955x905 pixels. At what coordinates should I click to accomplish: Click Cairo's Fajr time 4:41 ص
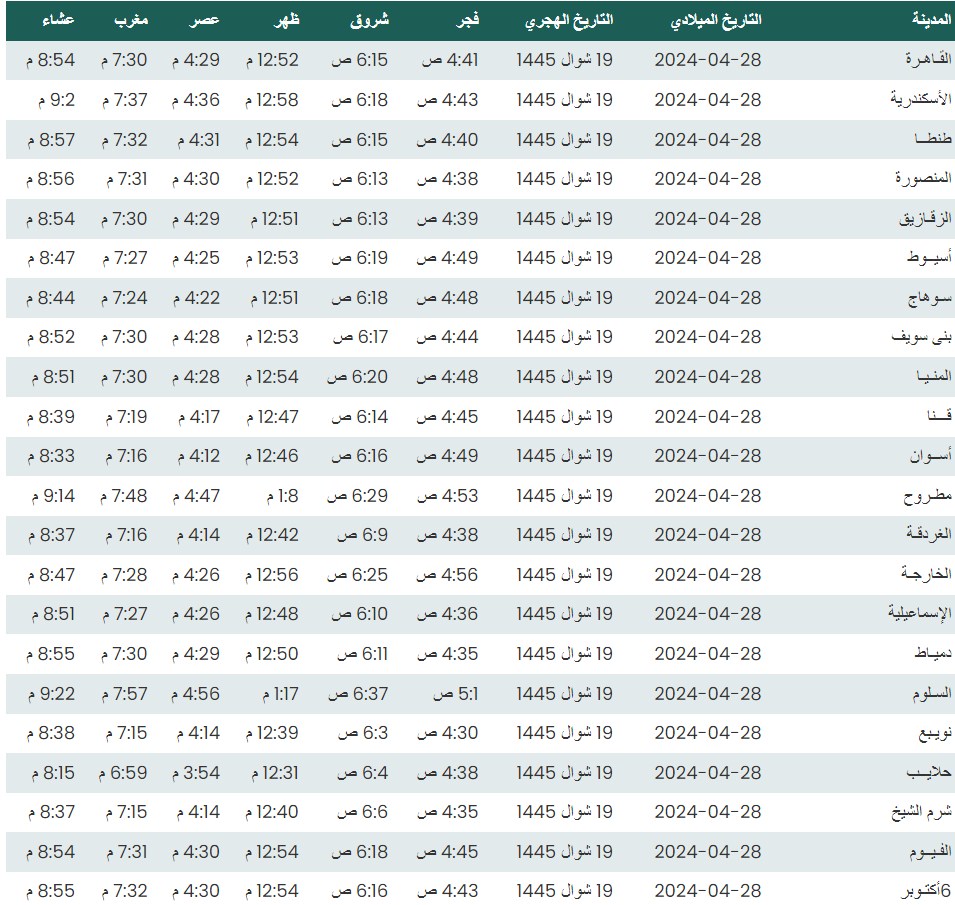coord(448,60)
